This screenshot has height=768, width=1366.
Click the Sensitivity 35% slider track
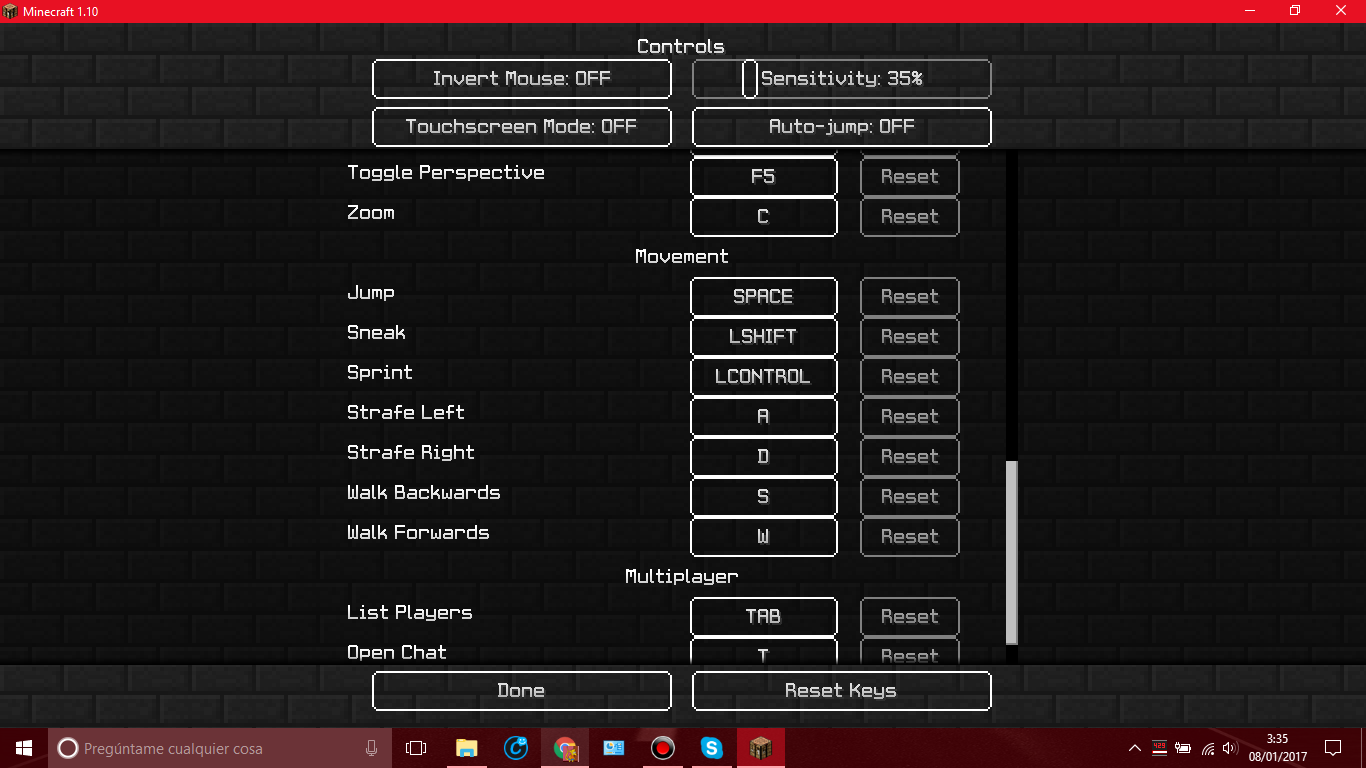coord(841,79)
